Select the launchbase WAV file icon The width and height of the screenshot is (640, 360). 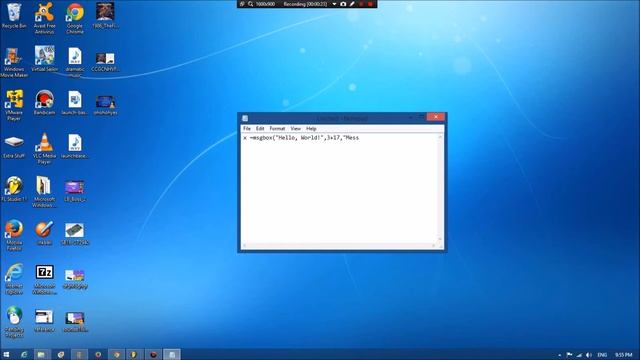coord(75,146)
